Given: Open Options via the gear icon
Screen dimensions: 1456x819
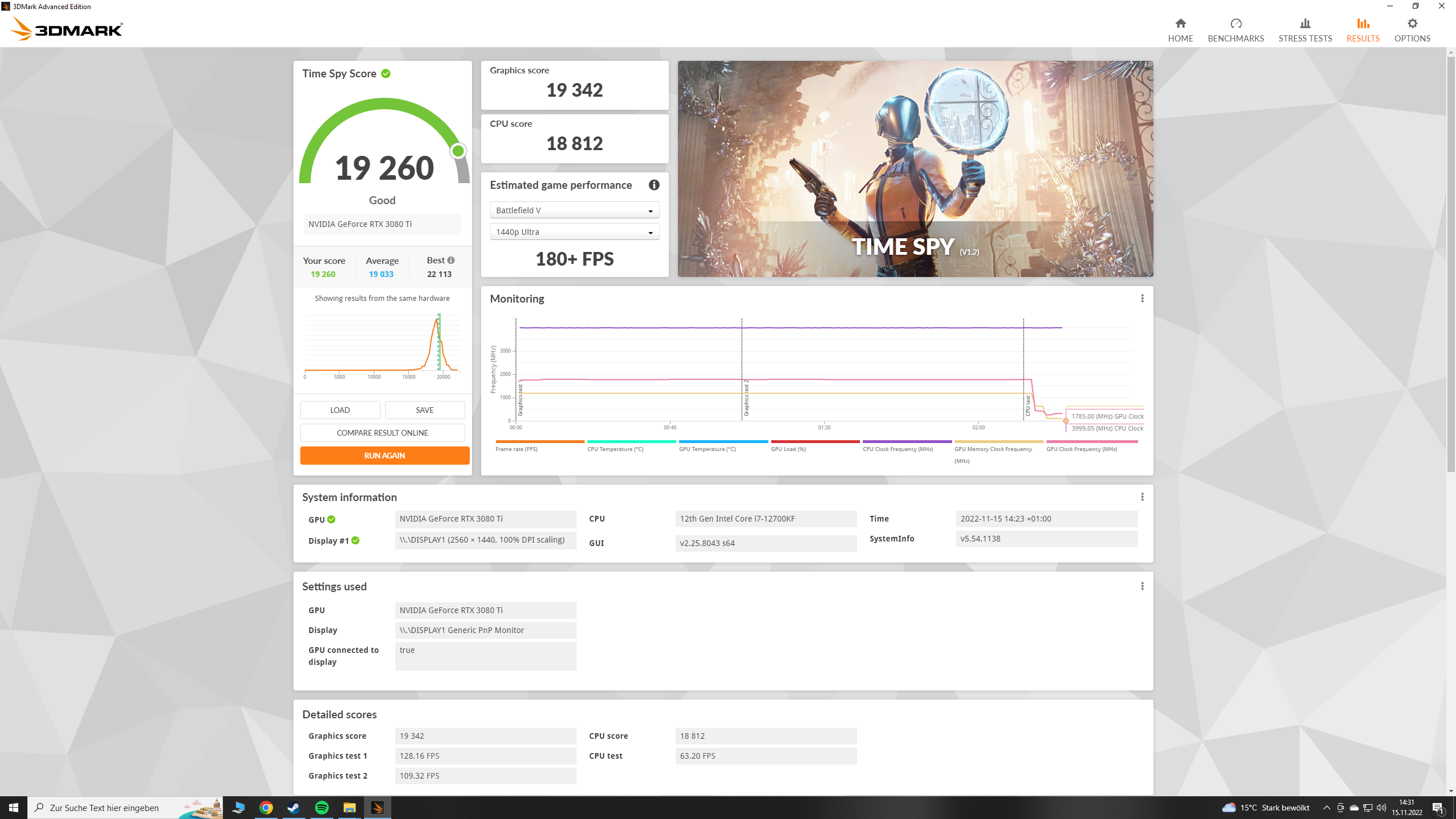Looking at the screenshot, I should pyautogui.click(x=1412, y=24).
